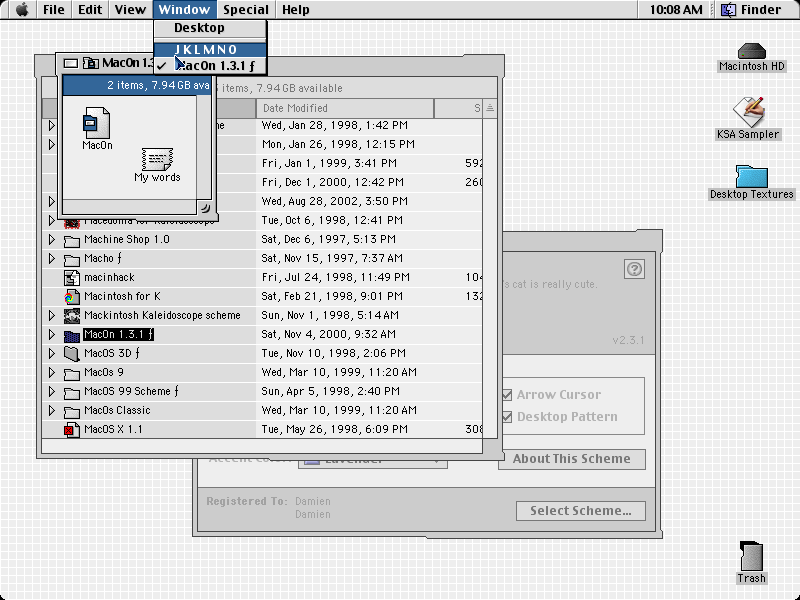Click the About This Scheme button

(x=571, y=459)
